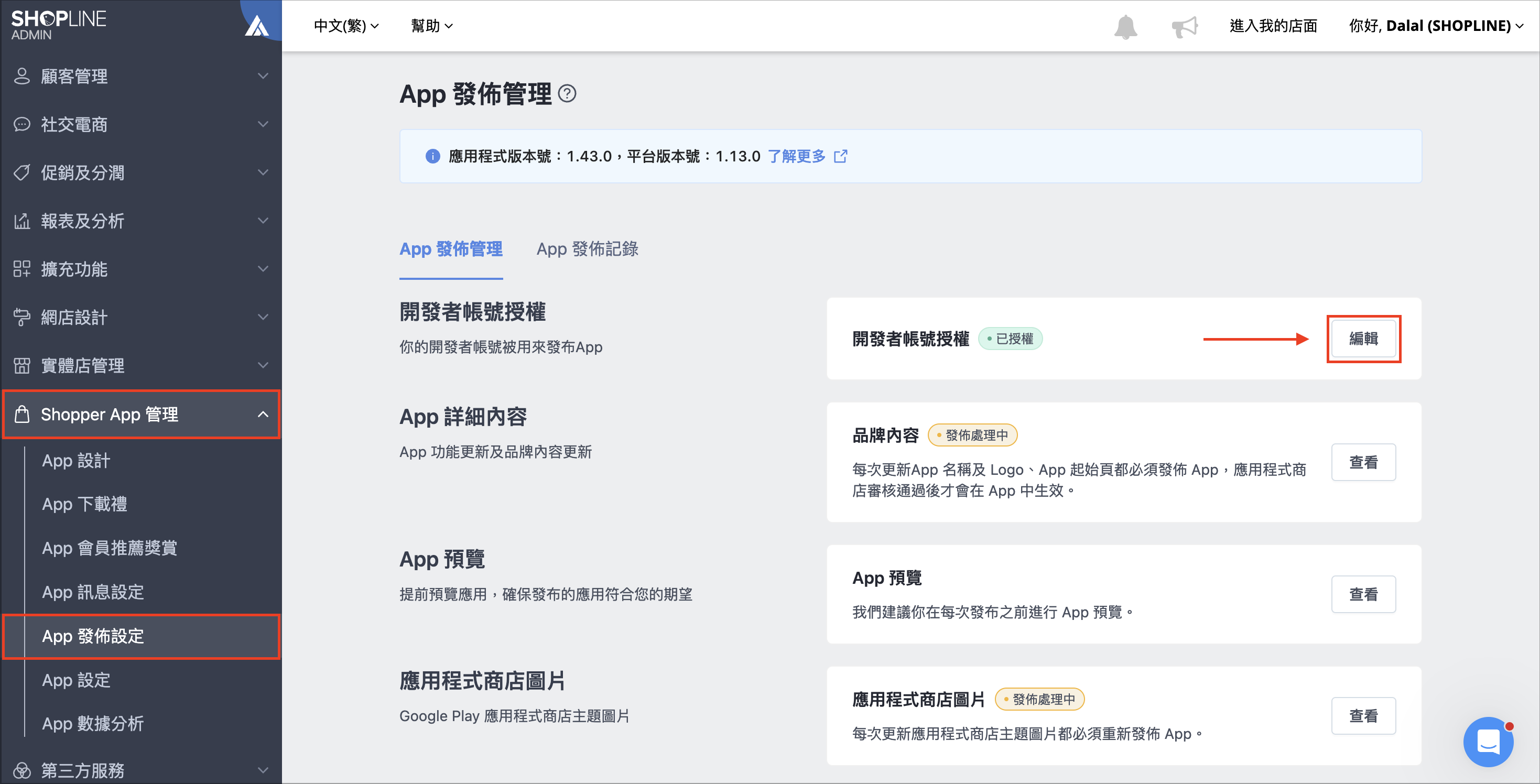Open the 中文(繁) language dropdown

[x=346, y=26]
